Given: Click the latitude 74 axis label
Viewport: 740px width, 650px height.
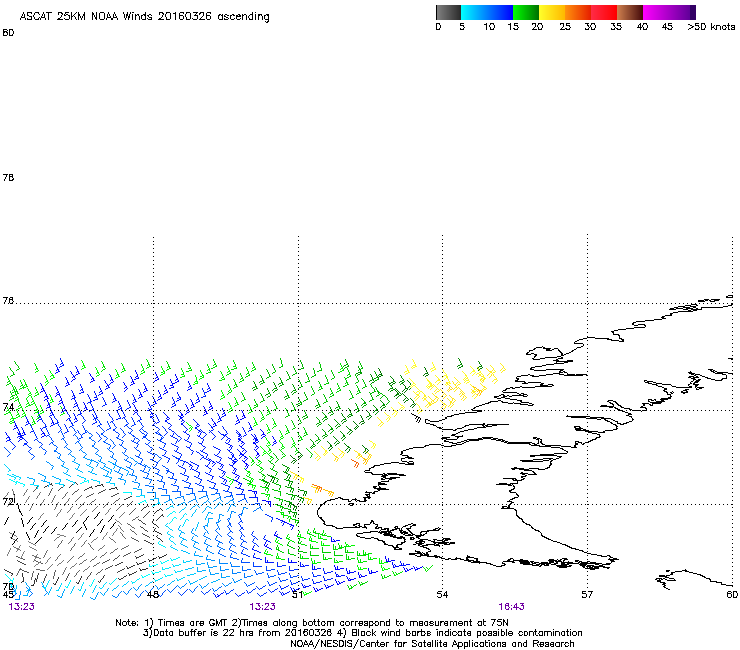Looking at the screenshot, I should tap(8, 407).
